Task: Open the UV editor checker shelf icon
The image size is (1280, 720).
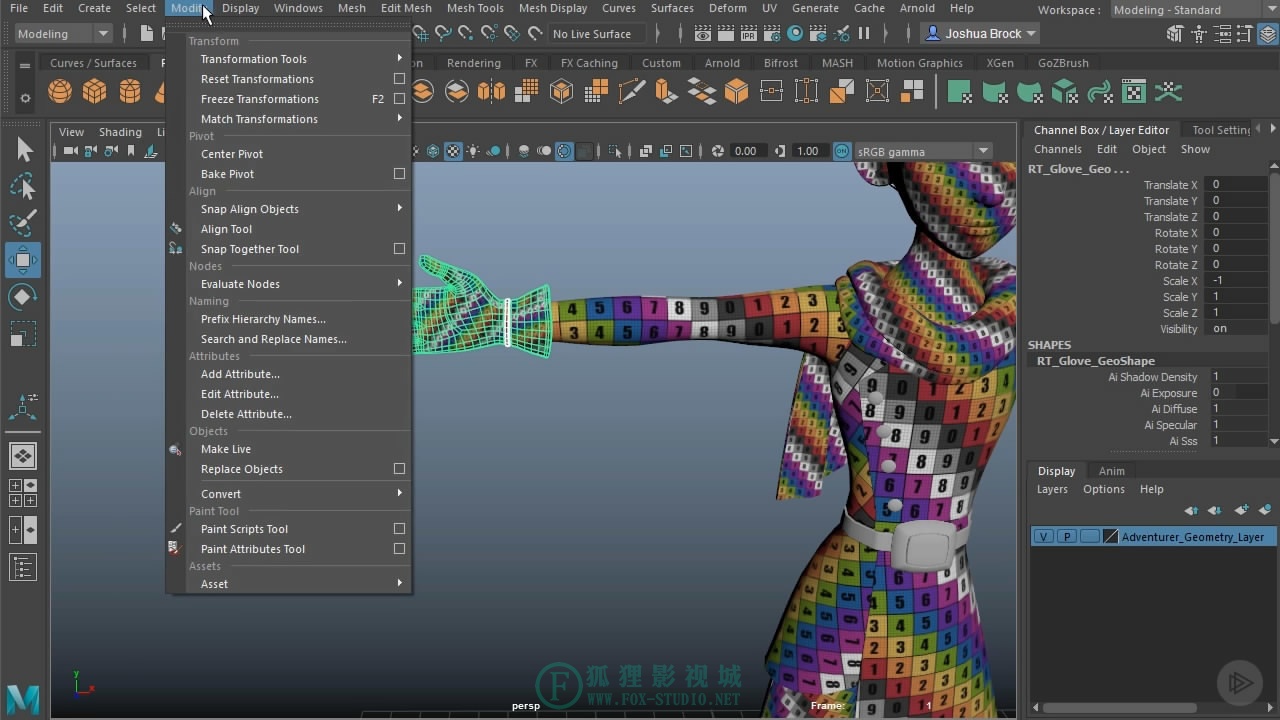Action: (x=1134, y=92)
